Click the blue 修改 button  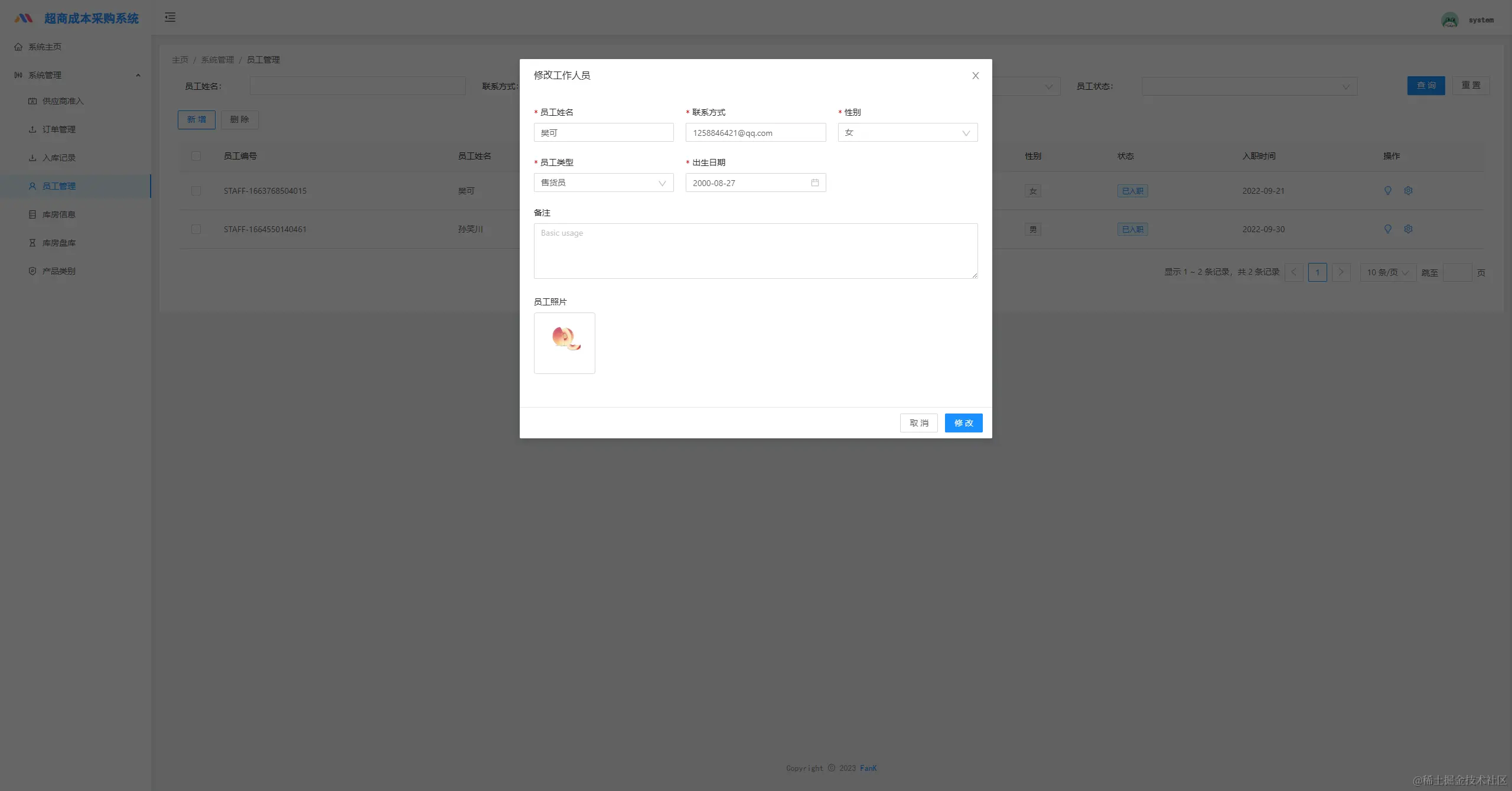[x=963, y=423]
